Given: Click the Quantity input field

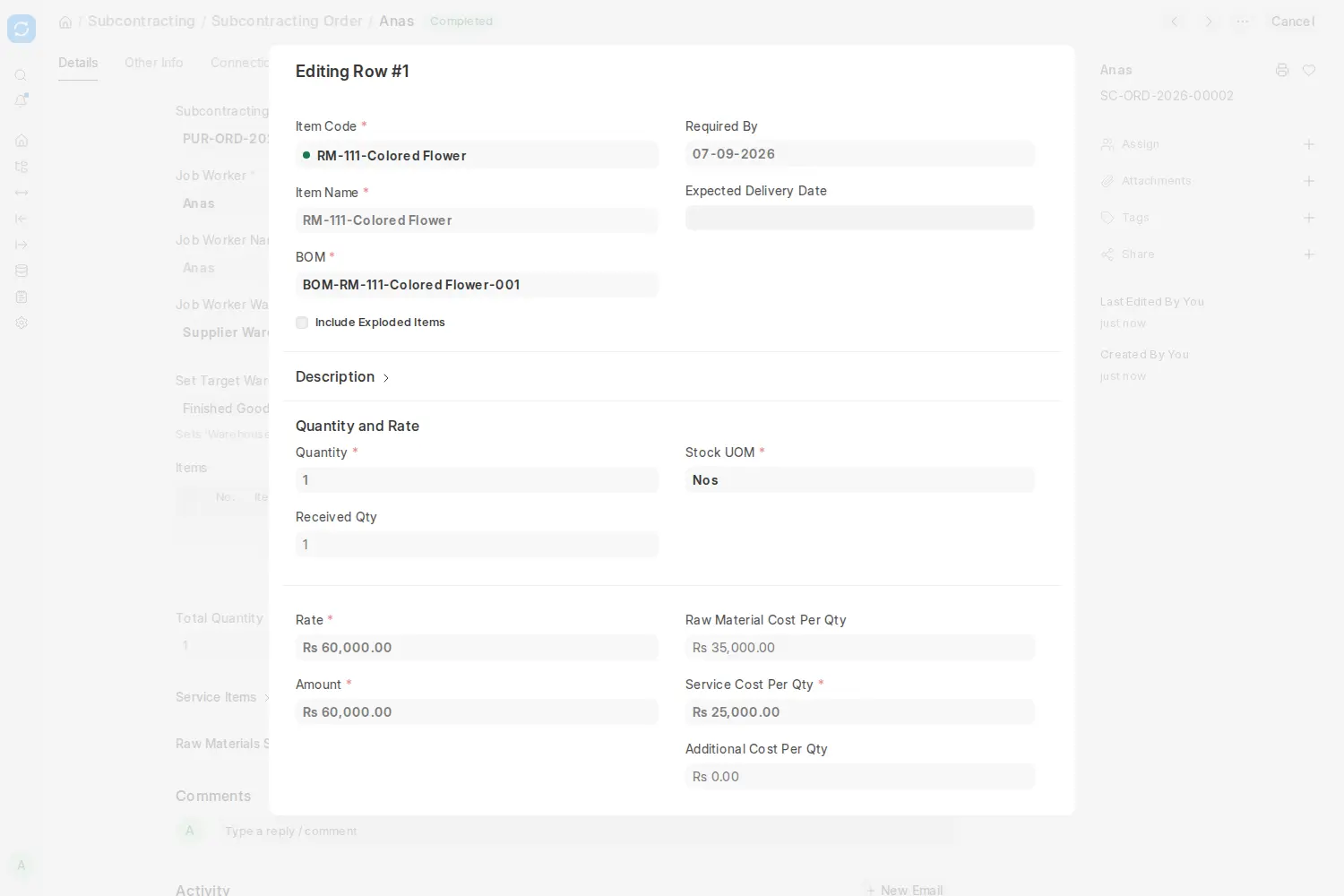Looking at the screenshot, I should pyautogui.click(x=477, y=480).
